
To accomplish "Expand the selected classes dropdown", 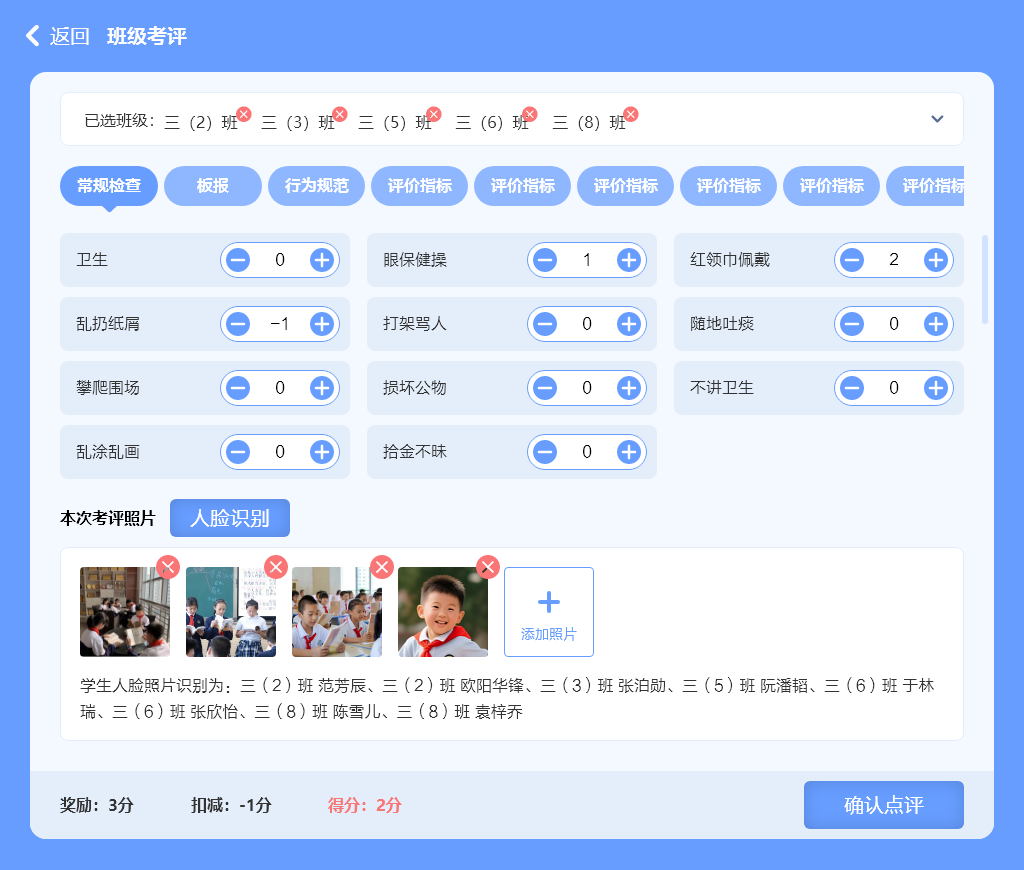I will 937,119.
